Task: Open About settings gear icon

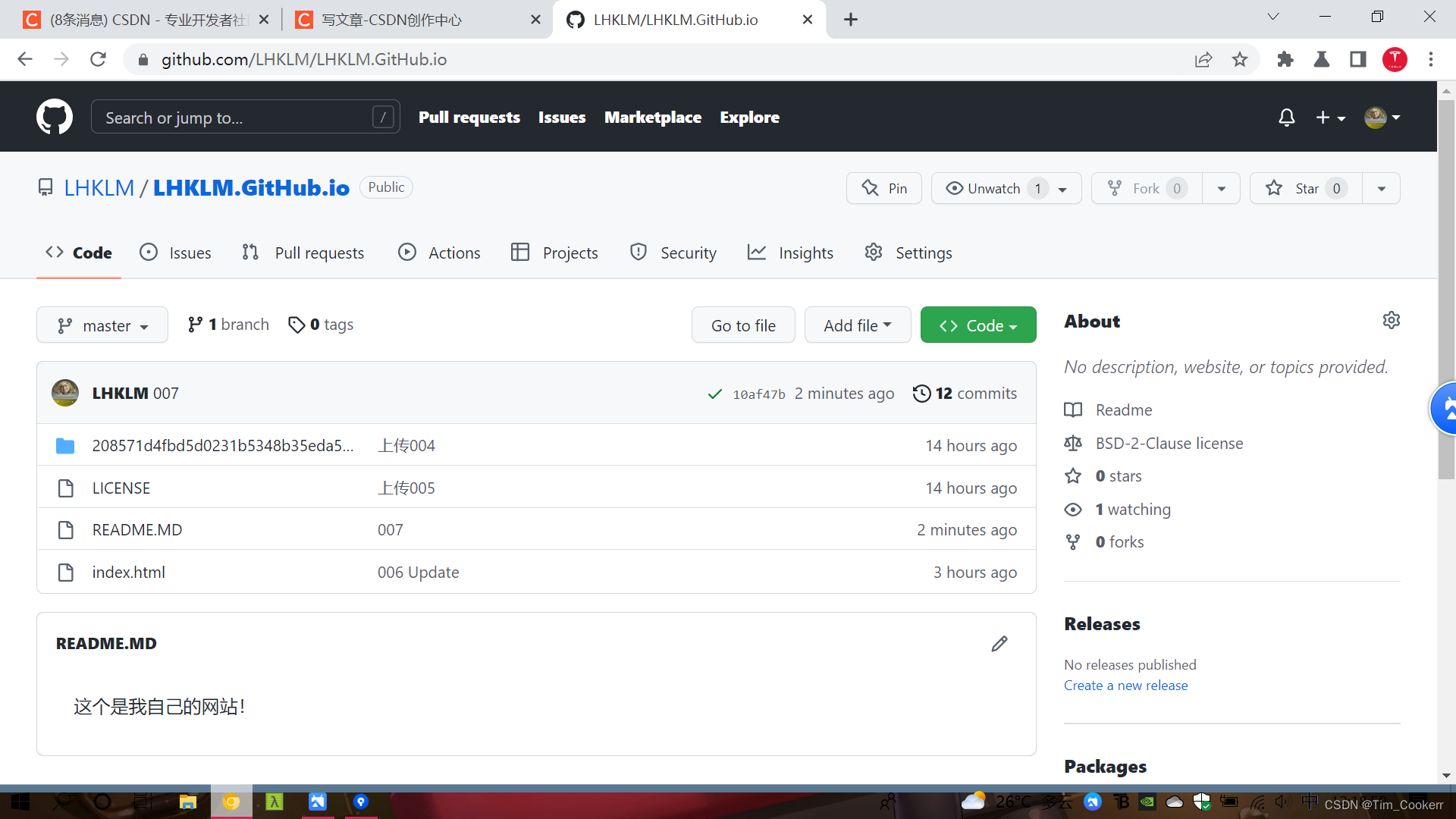Action: tap(1391, 320)
